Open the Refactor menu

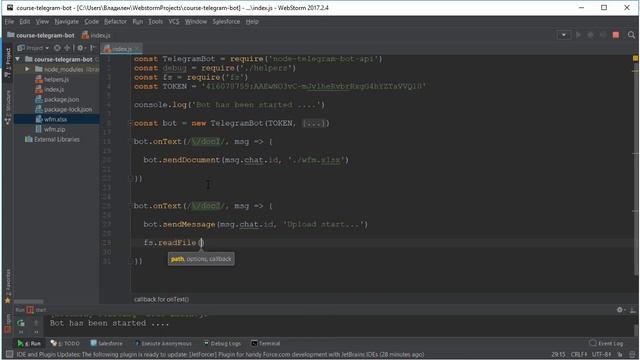[116, 22]
